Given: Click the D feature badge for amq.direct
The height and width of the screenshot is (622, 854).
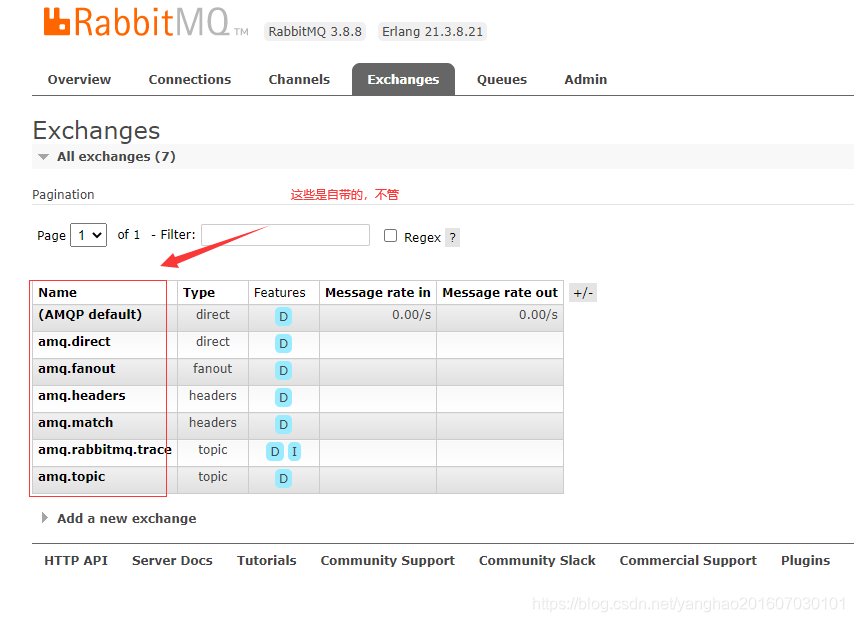Looking at the screenshot, I should (x=283, y=343).
